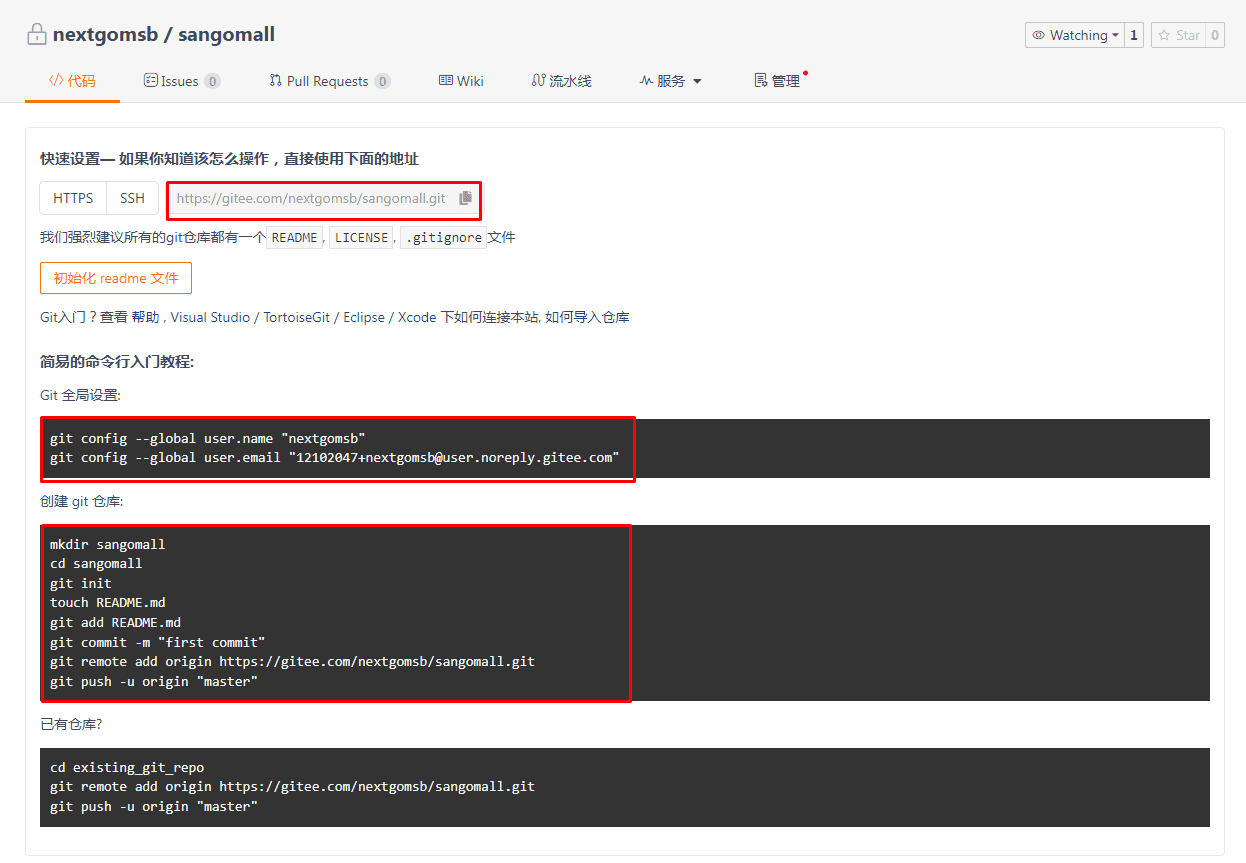Screen dimensions: 1246x863
Task: Open the TortoiseGit link
Action: (x=298, y=317)
